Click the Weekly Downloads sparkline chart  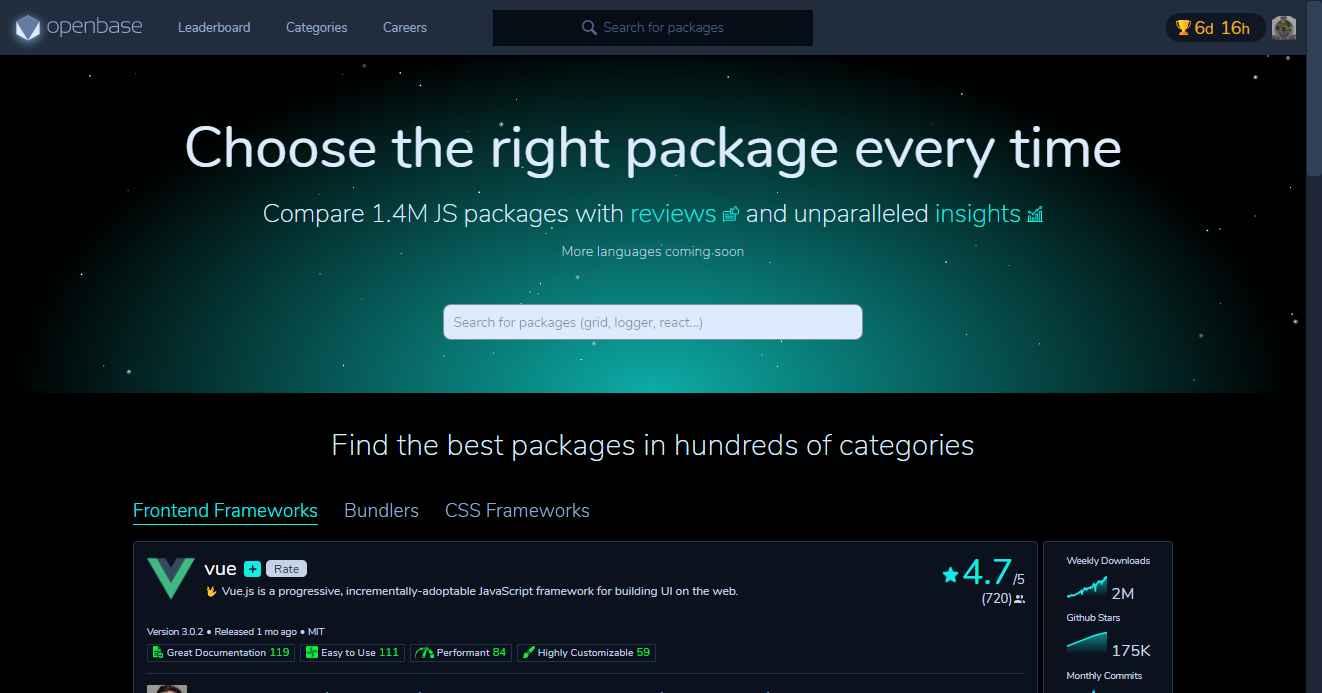click(x=1087, y=587)
